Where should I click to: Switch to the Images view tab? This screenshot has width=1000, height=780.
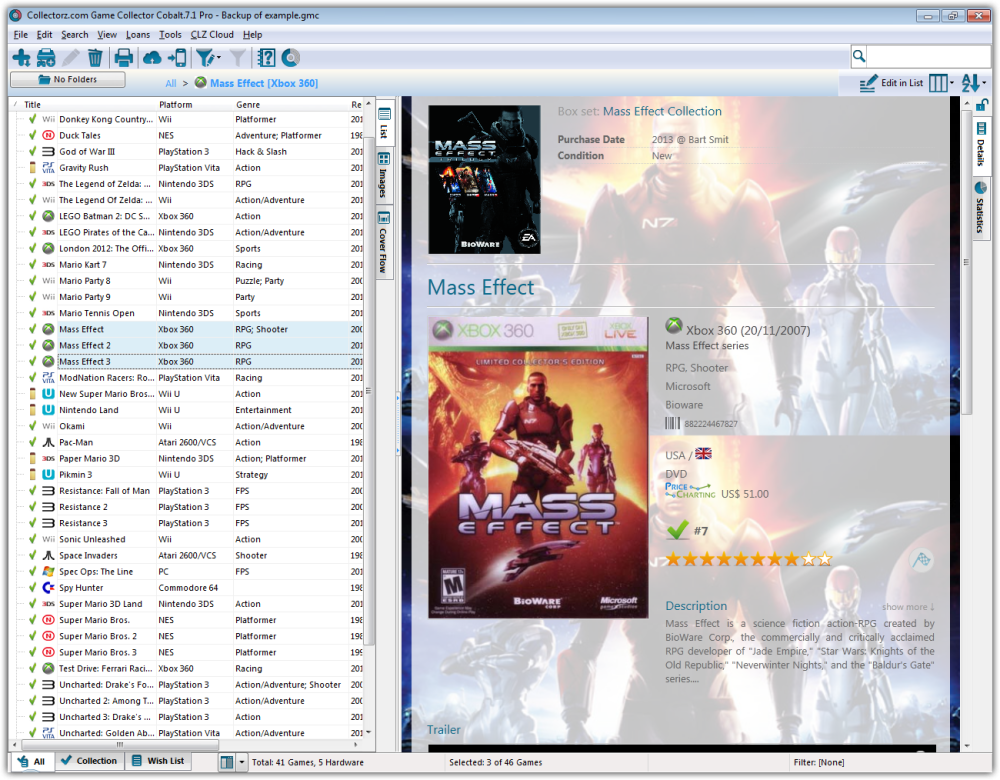click(x=384, y=175)
